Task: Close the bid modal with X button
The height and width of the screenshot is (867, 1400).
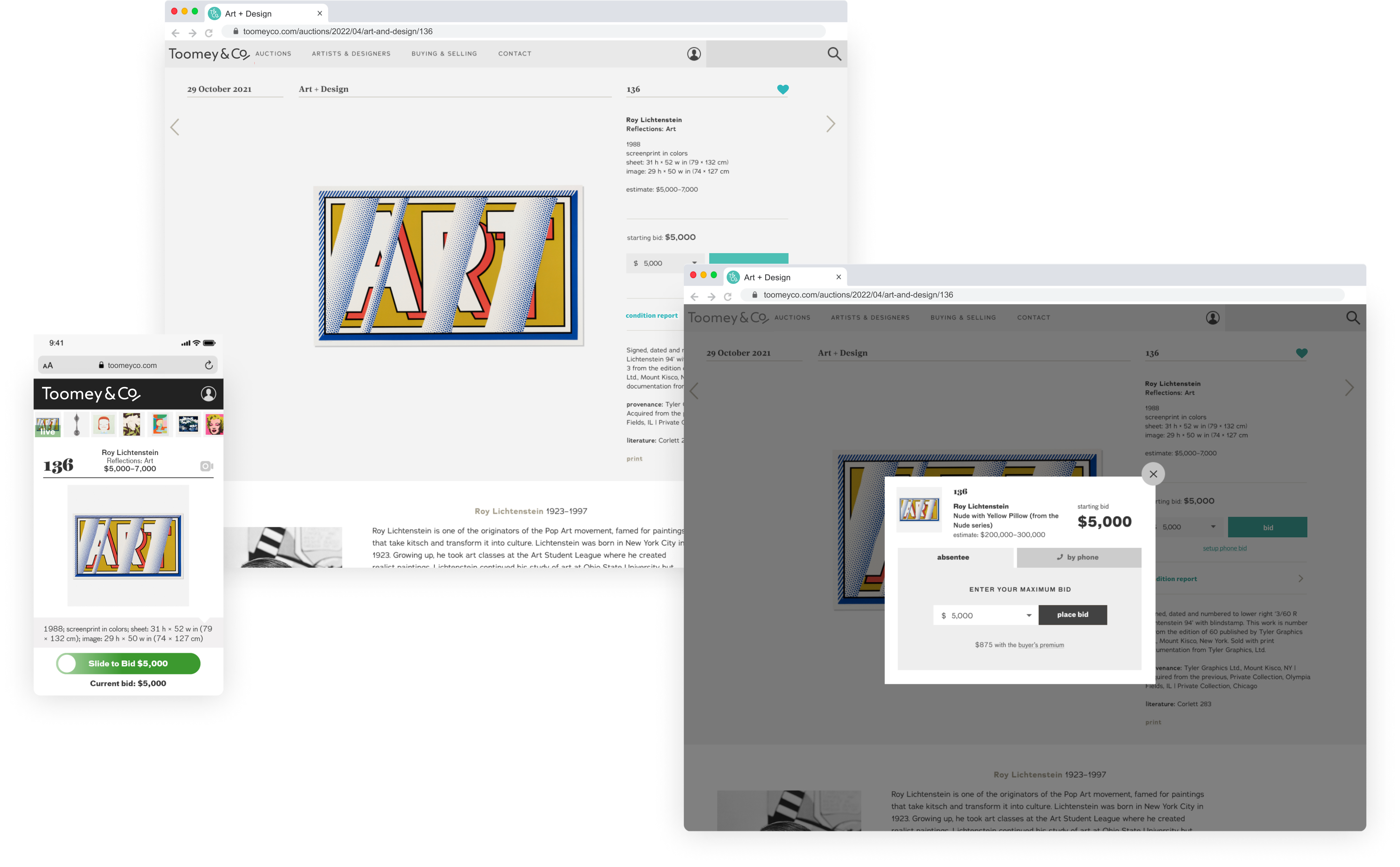Action: coord(1153,474)
